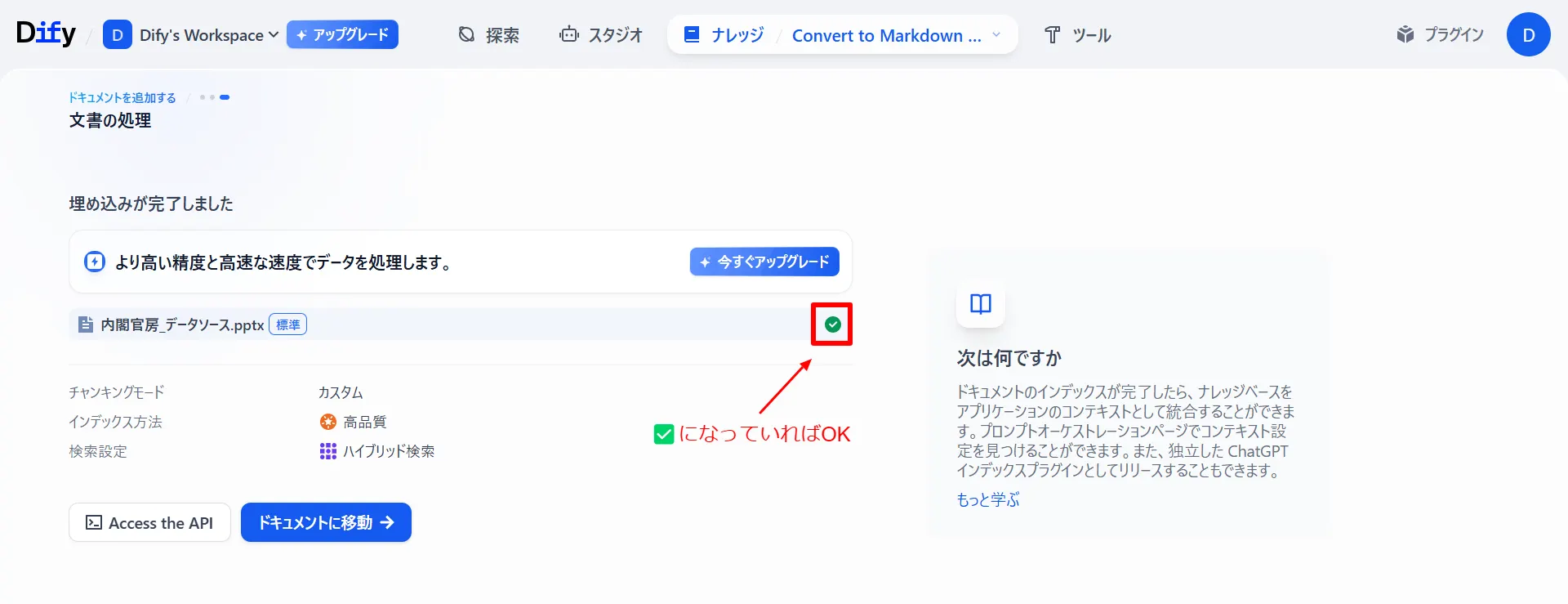Click the 今すぐアップグレード button
Image resolution: width=1568 pixels, height=604 pixels.
(x=764, y=262)
